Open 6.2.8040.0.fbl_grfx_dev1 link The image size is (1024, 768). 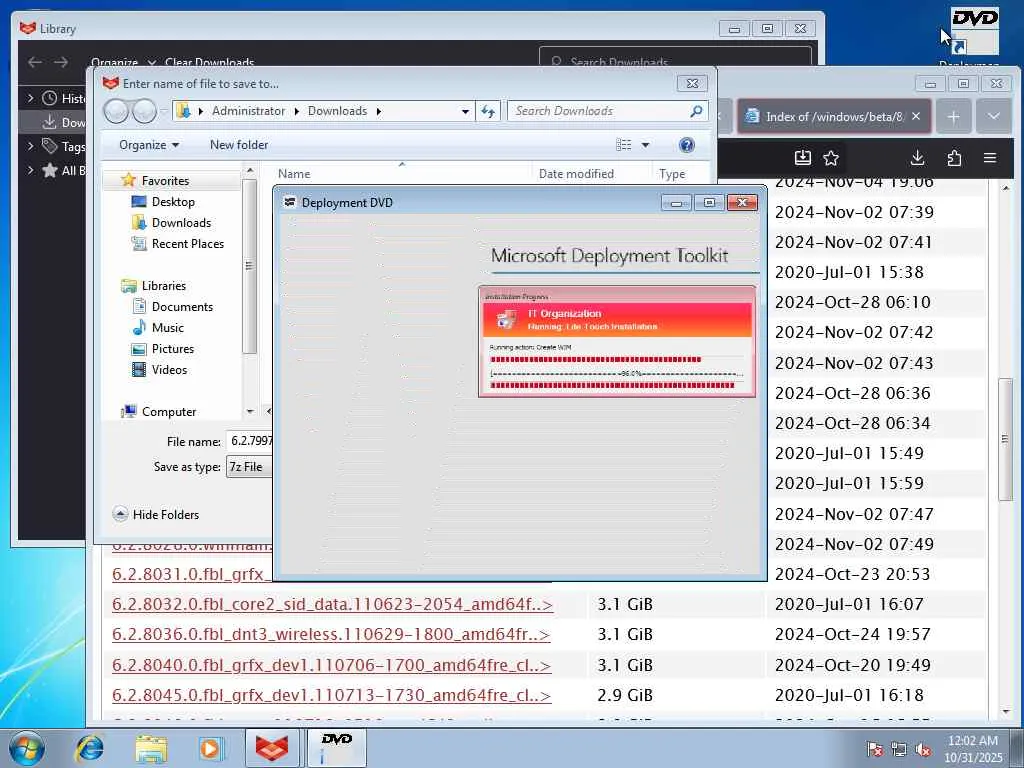click(x=331, y=665)
